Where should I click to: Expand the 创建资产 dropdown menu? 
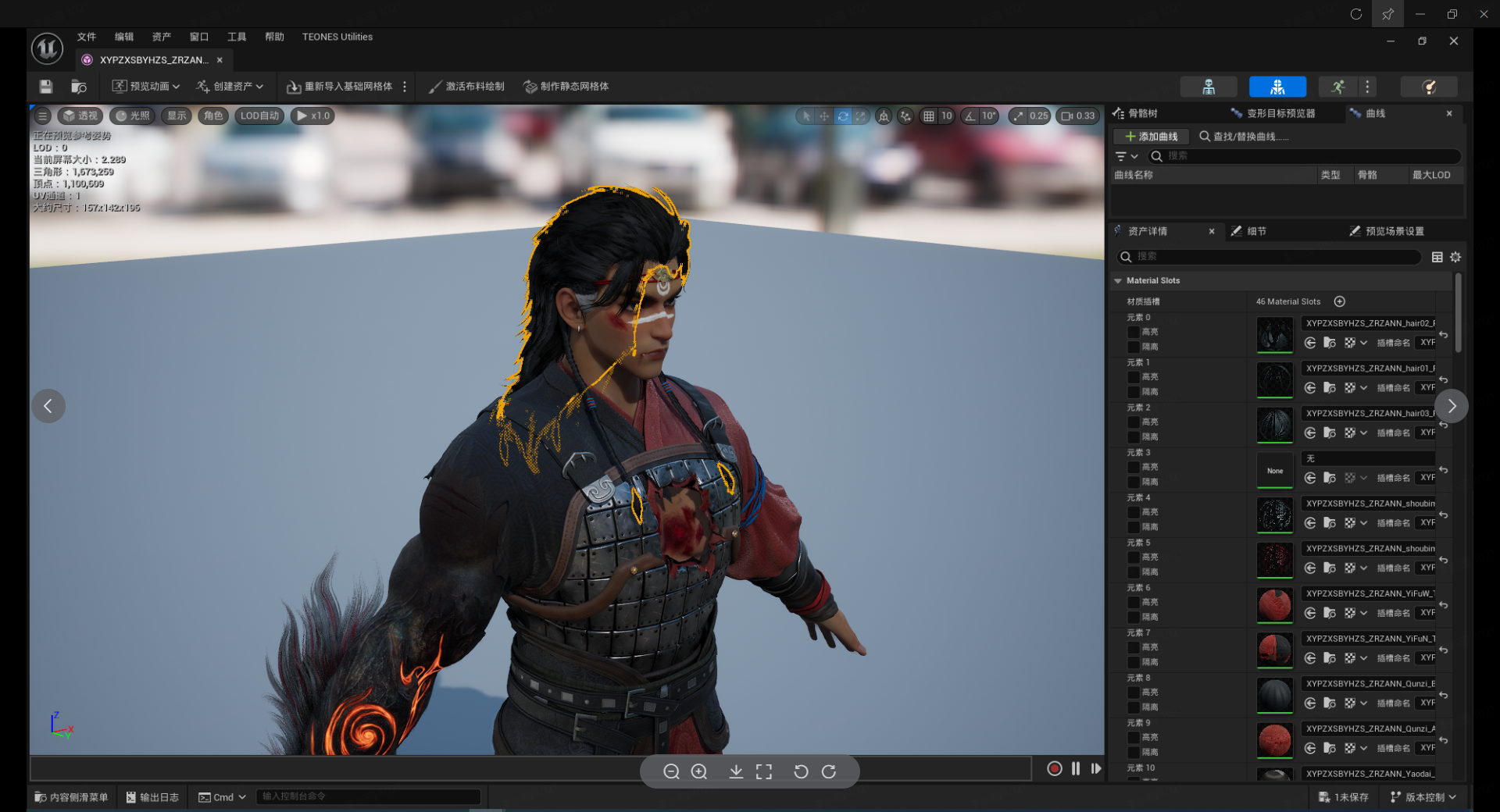(230, 87)
